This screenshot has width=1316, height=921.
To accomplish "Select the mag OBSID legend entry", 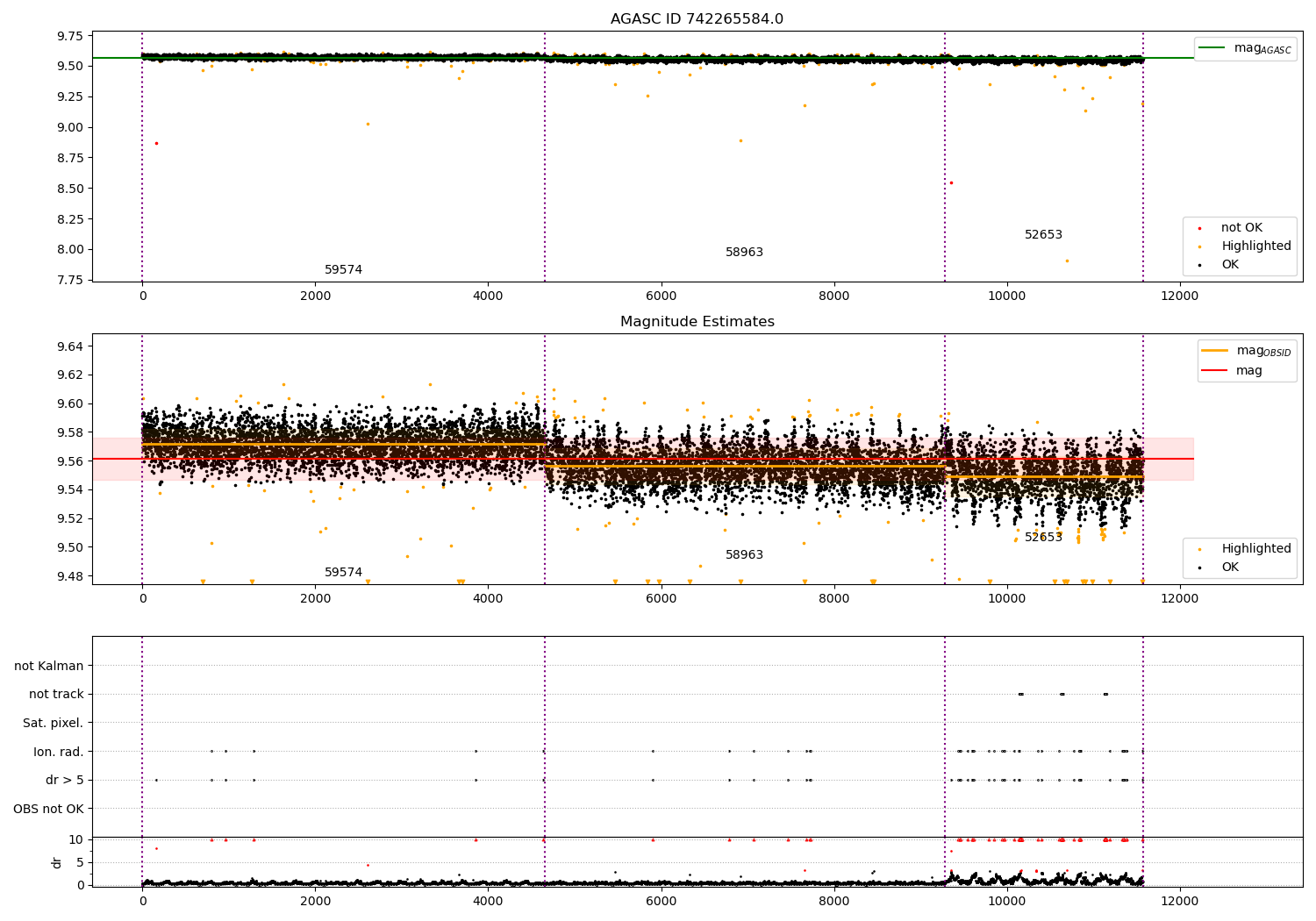I will pos(1247,351).
